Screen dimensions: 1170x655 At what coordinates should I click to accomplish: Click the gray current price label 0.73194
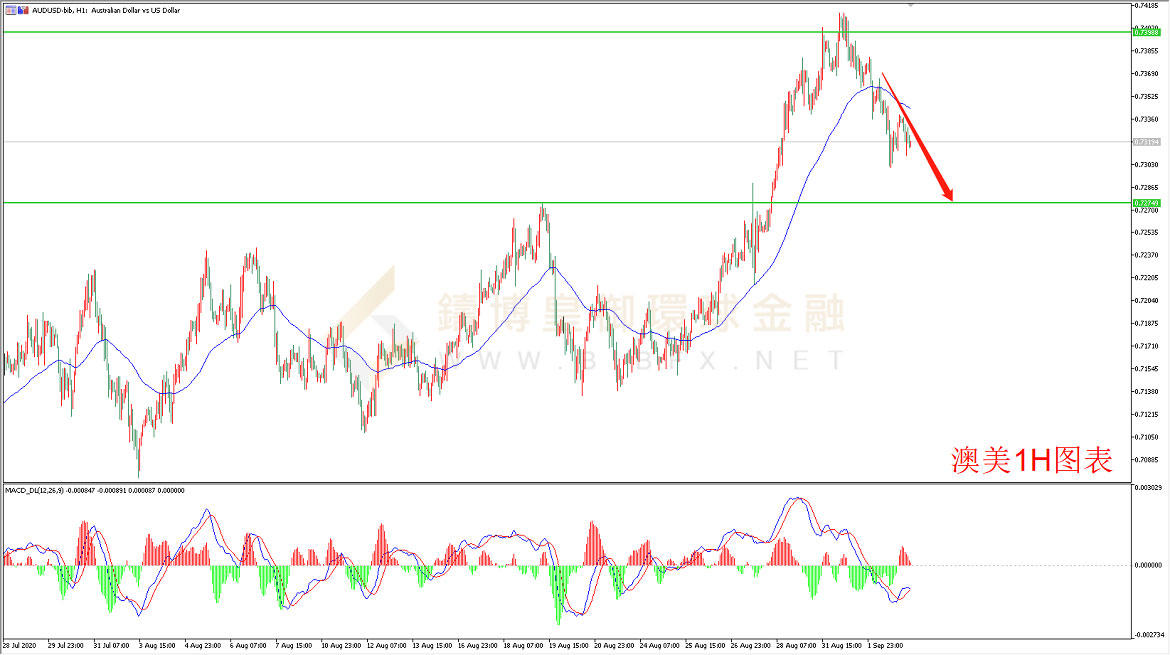click(1147, 142)
